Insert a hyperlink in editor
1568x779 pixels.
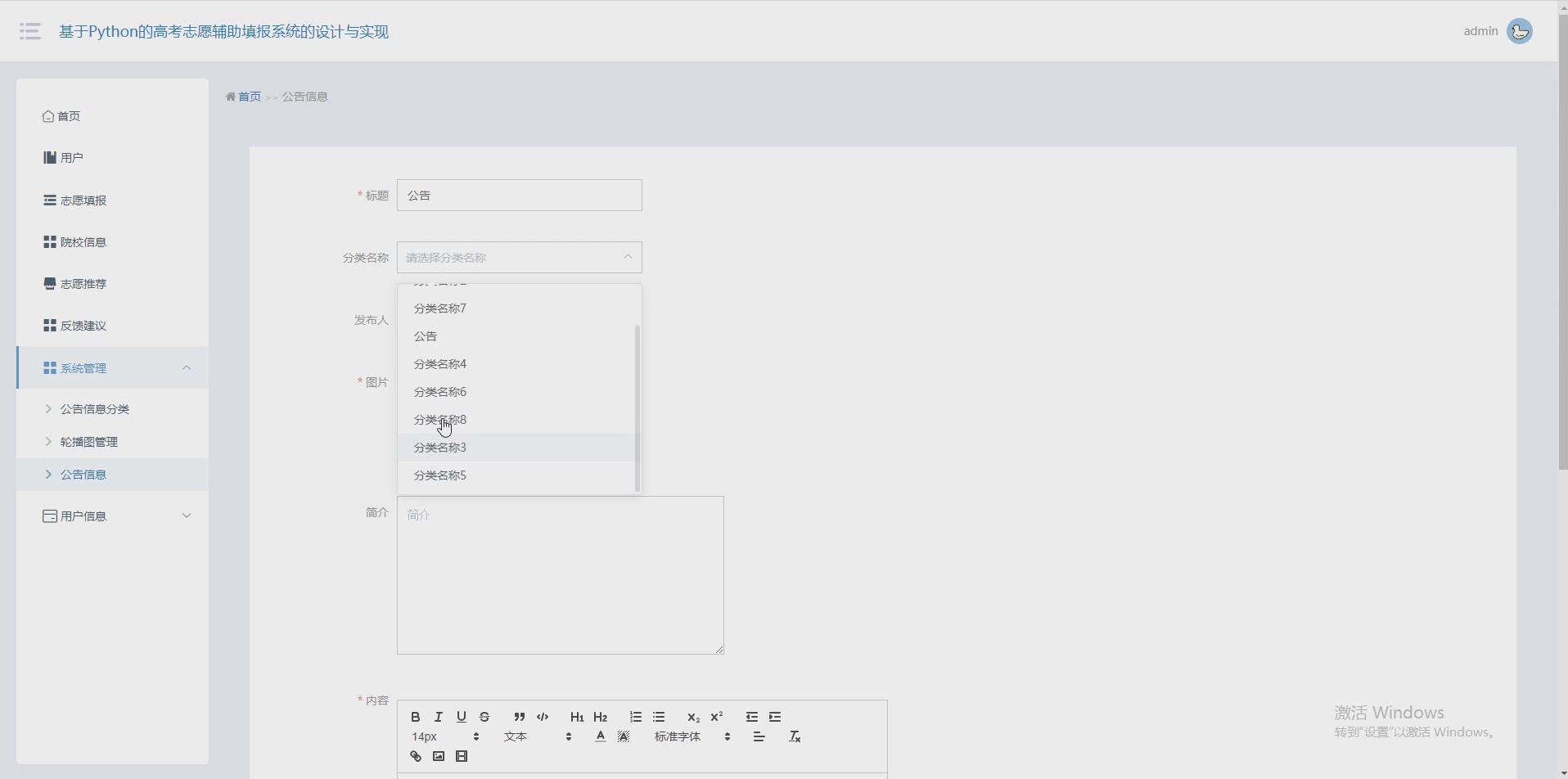click(416, 756)
